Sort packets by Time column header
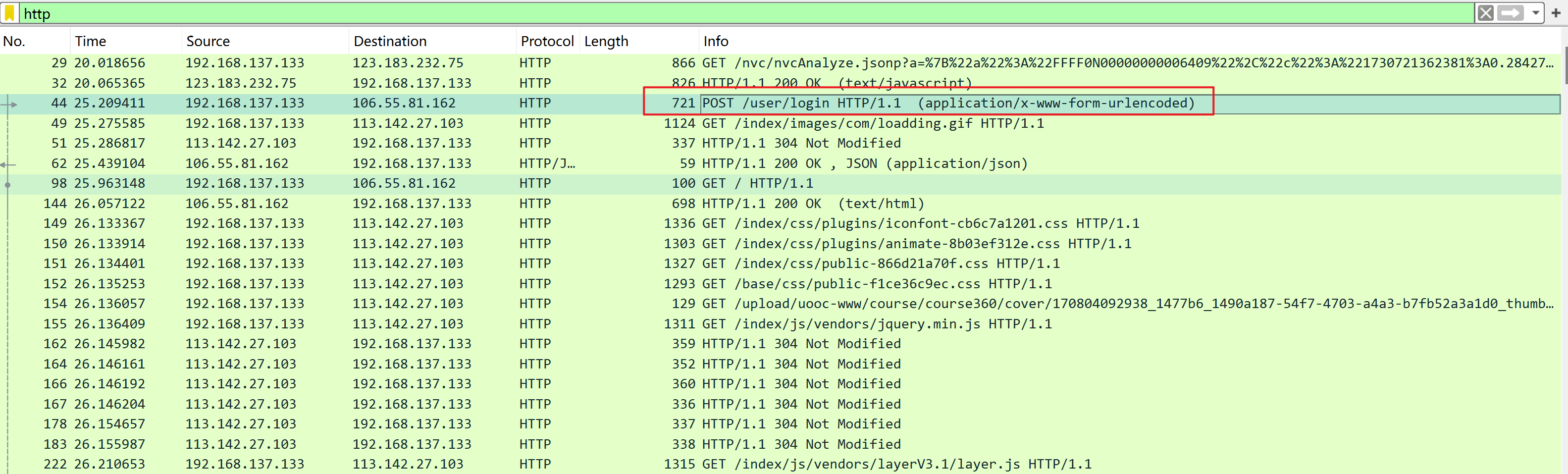1568x474 pixels. coord(126,41)
